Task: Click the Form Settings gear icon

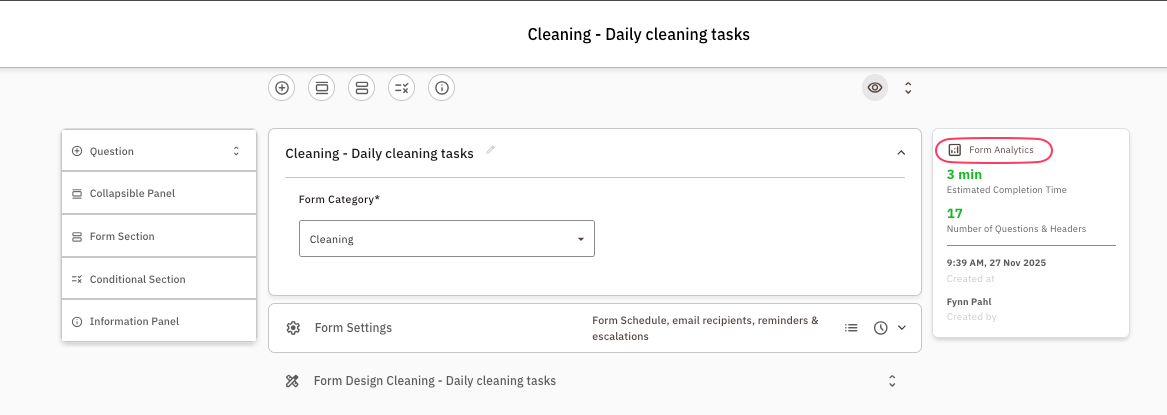Action: pyautogui.click(x=293, y=328)
